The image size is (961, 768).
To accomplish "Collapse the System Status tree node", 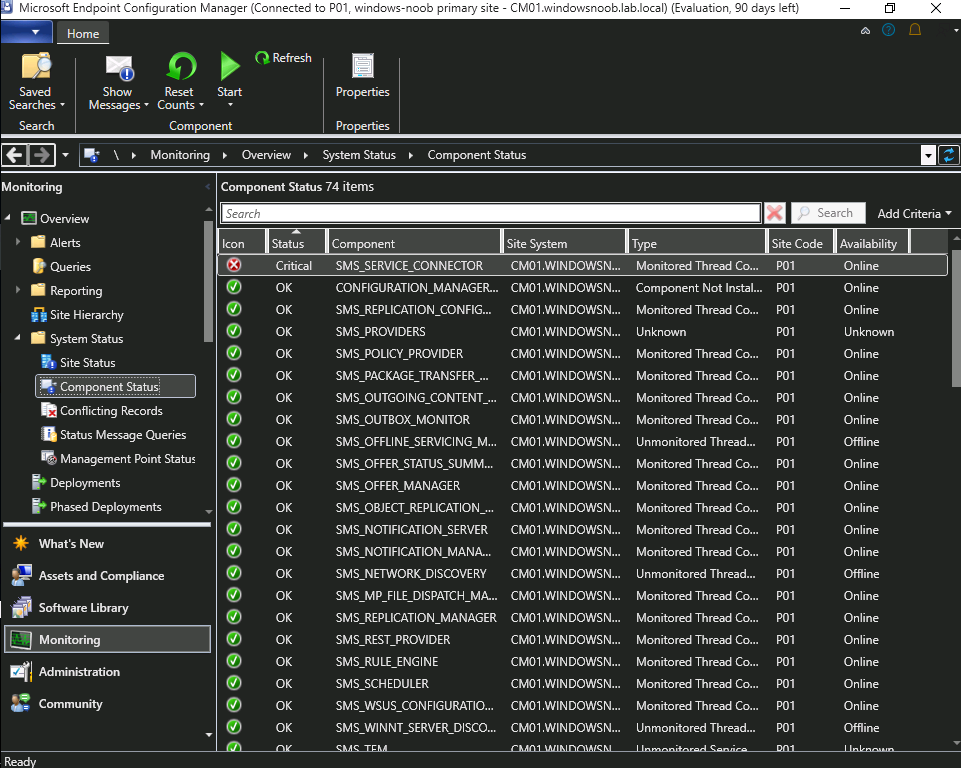I will tap(18, 338).
